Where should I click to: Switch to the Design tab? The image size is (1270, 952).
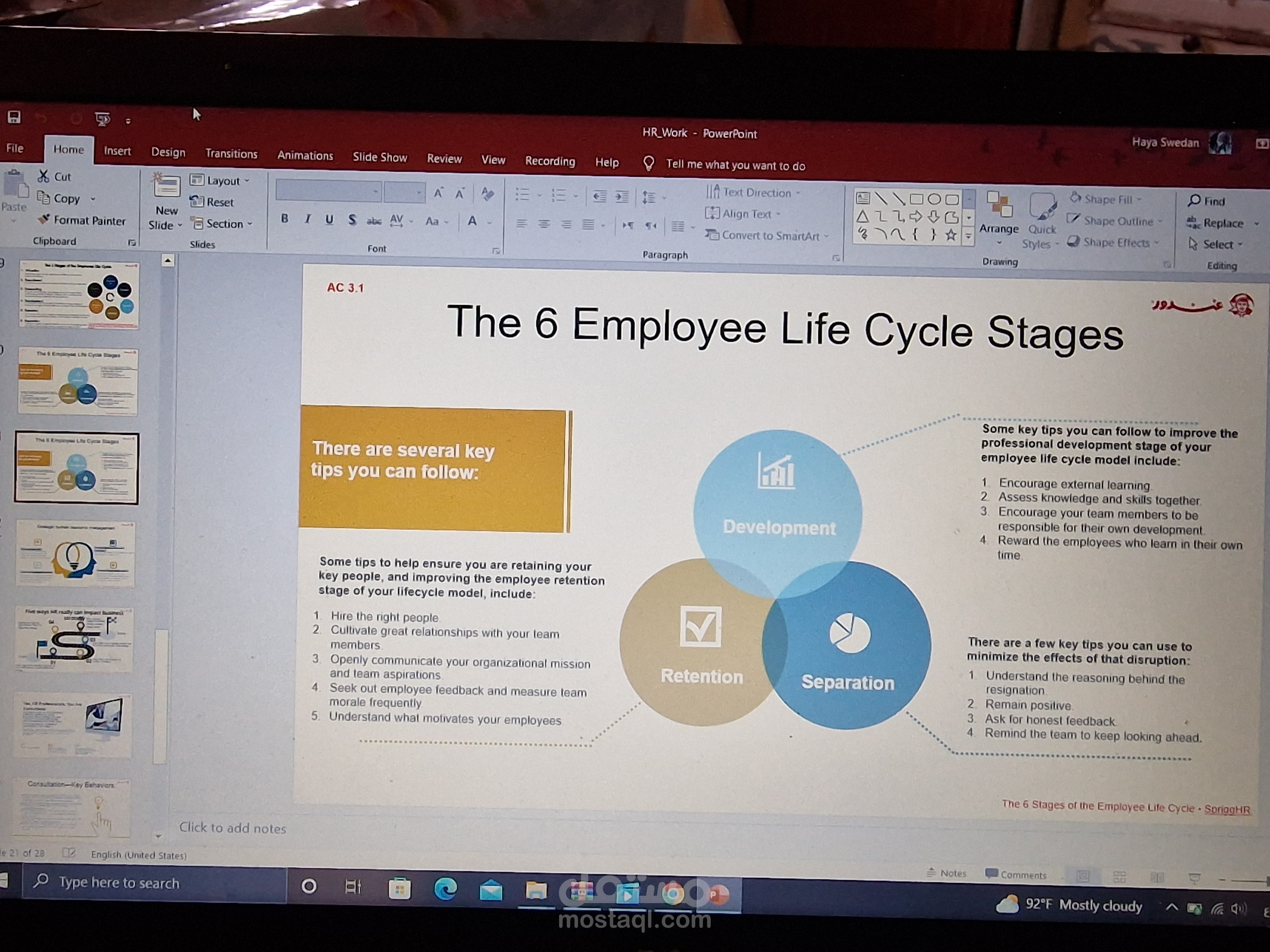point(168,152)
